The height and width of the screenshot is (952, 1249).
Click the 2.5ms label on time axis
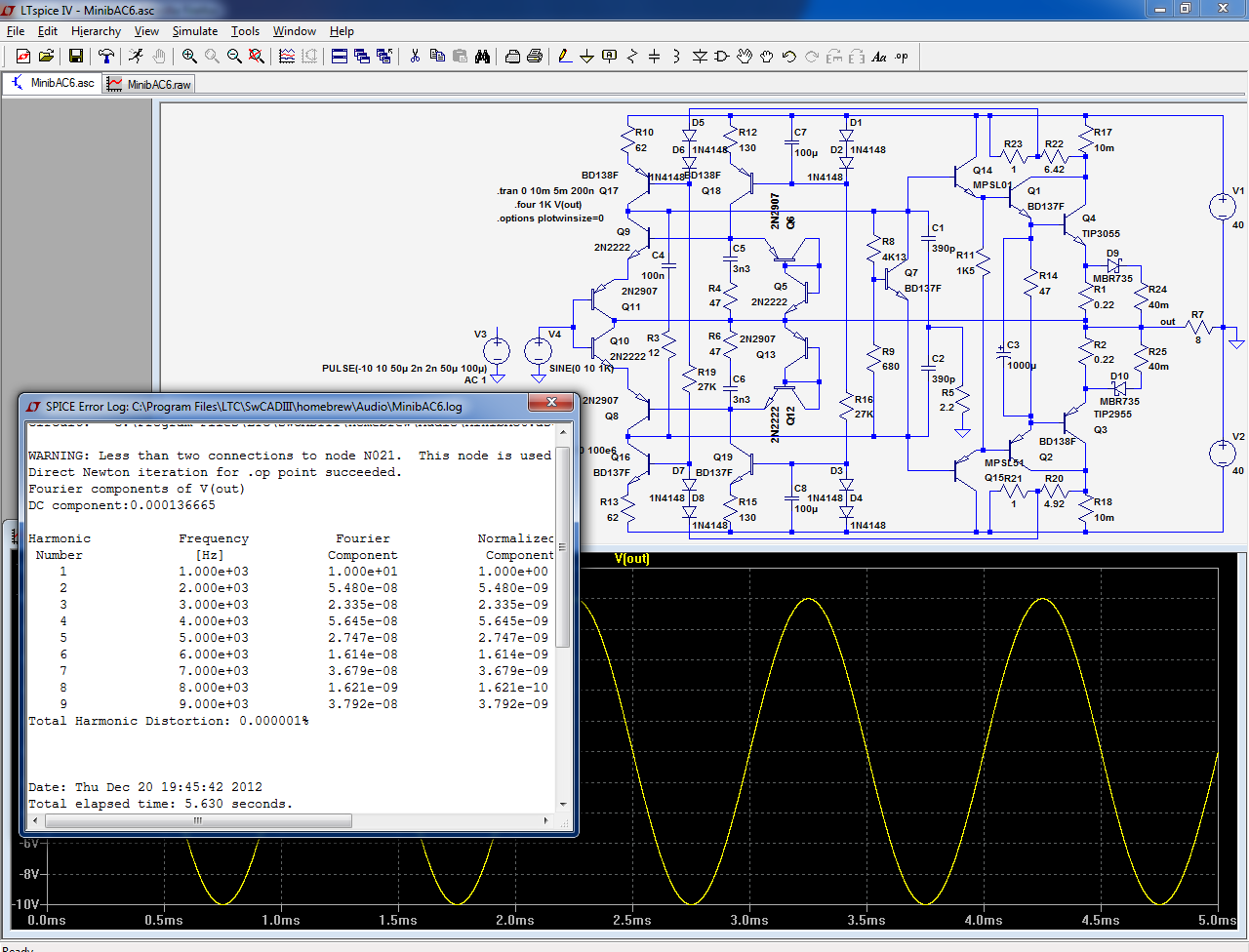(x=632, y=920)
